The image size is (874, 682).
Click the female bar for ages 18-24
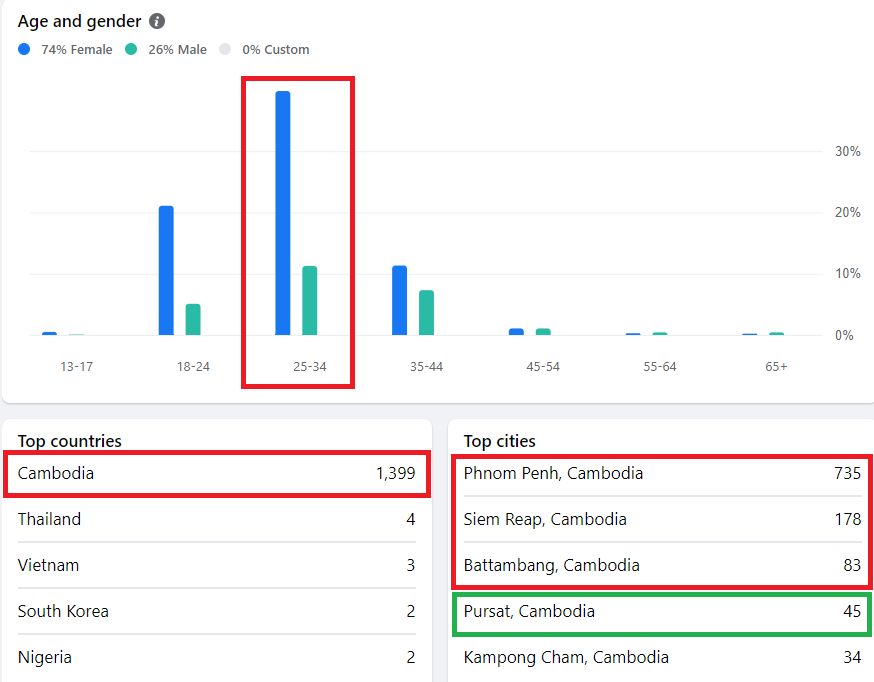coord(166,270)
